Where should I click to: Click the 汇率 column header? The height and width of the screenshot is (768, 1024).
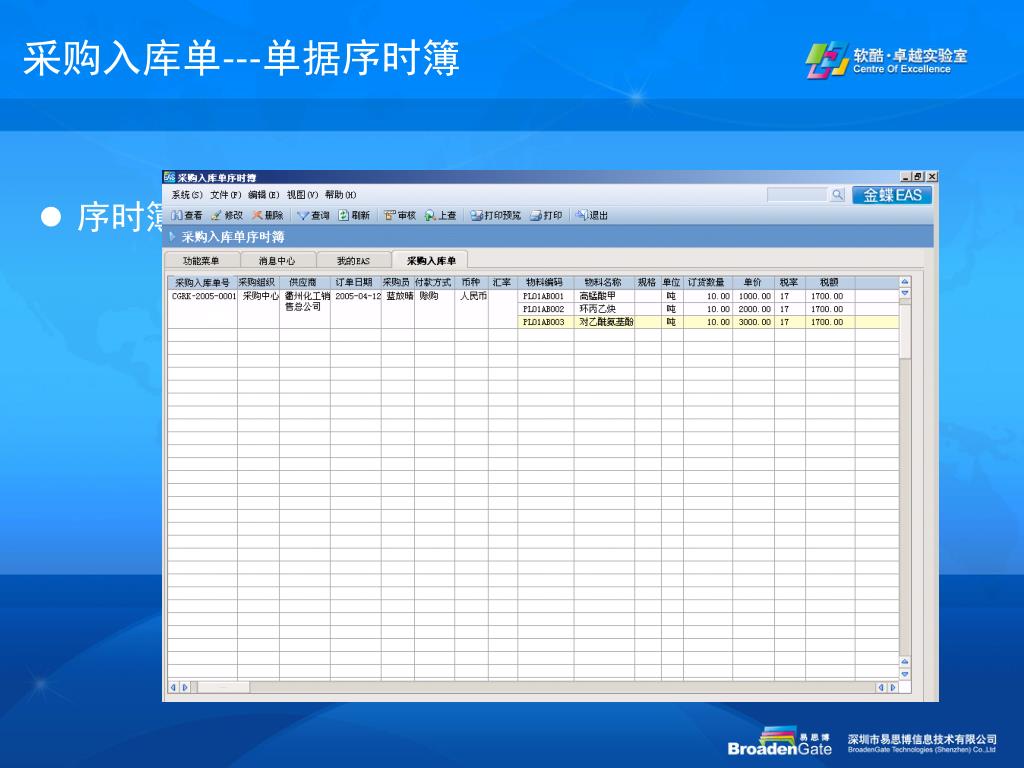pos(503,282)
